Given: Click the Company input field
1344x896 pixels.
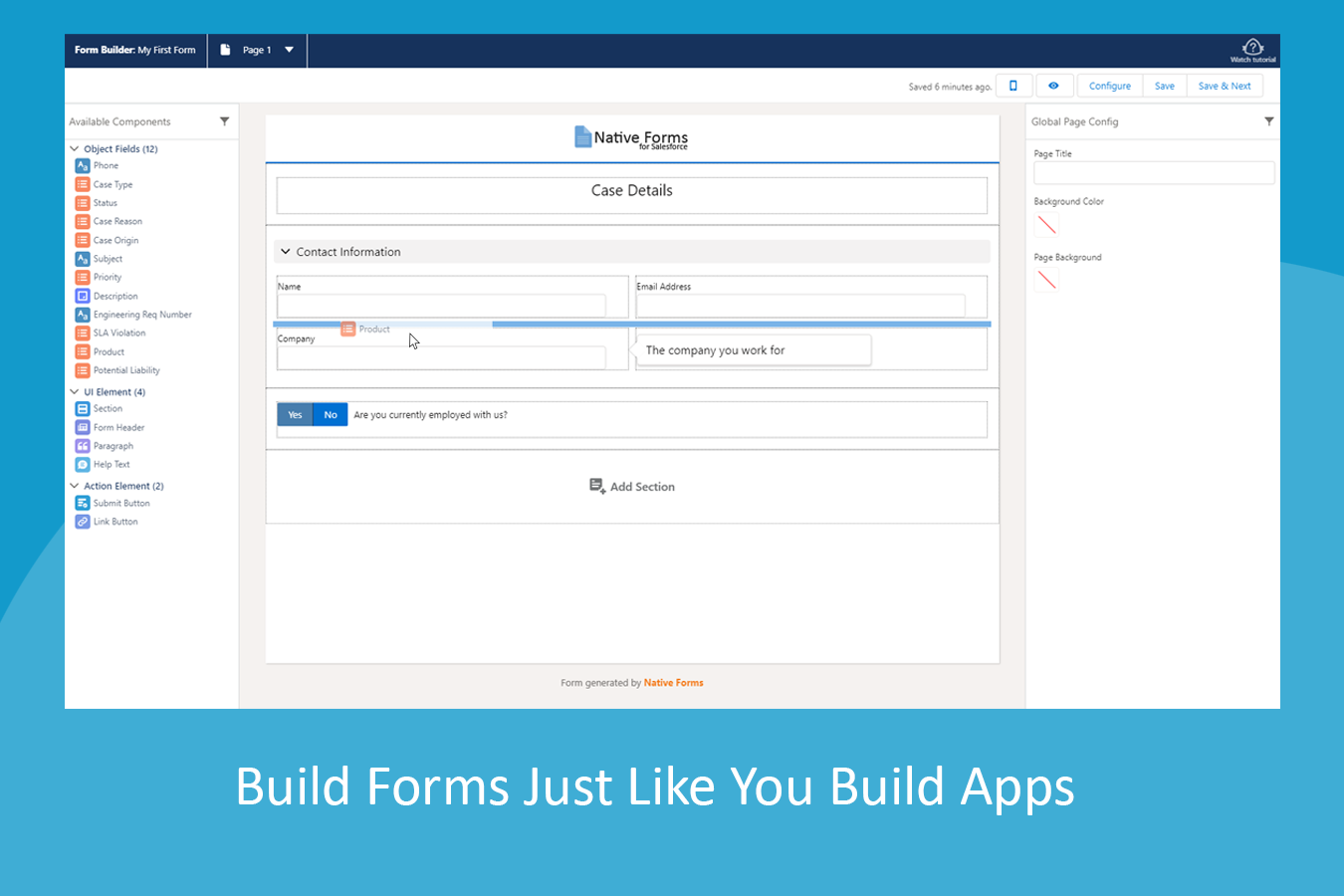Looking at the screenshot, I should [x=441, y=357].
